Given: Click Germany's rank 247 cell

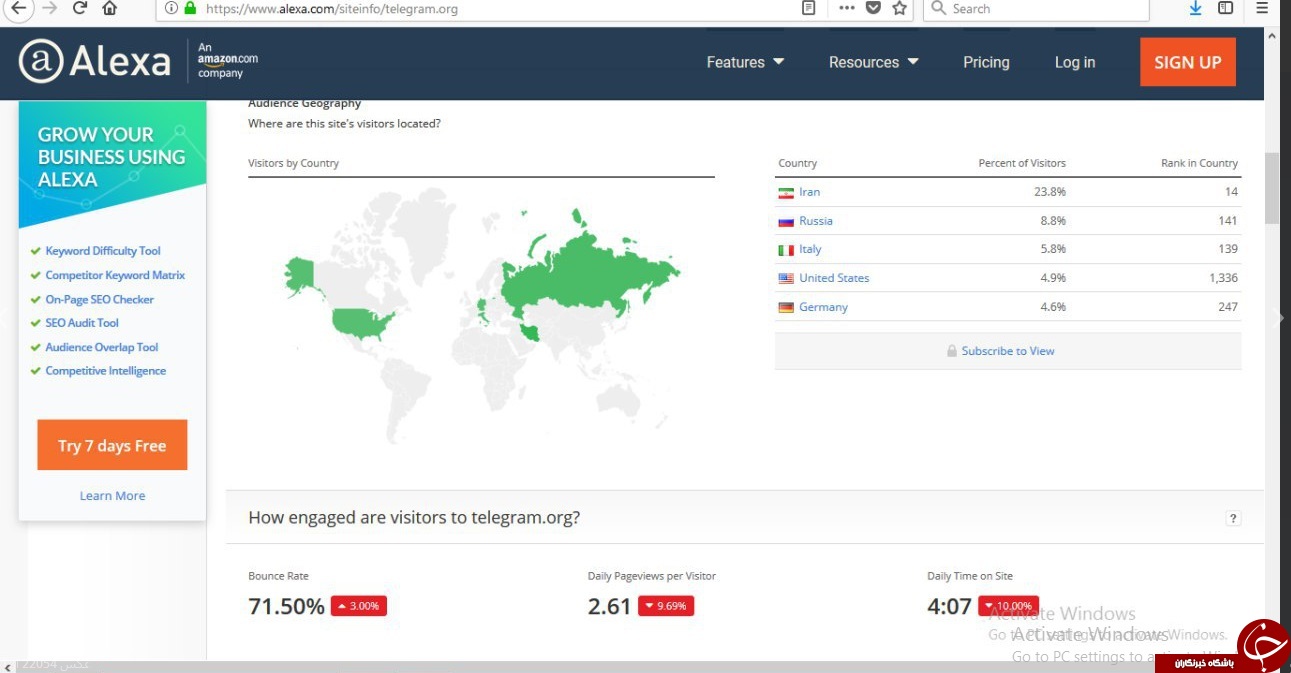Looking at the screenshot, I should 1228,307.
